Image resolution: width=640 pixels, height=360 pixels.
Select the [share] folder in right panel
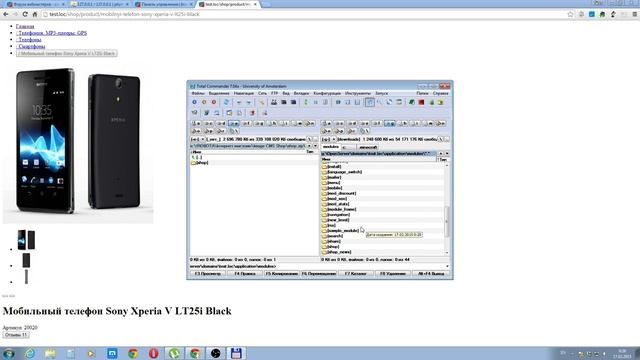331,241
